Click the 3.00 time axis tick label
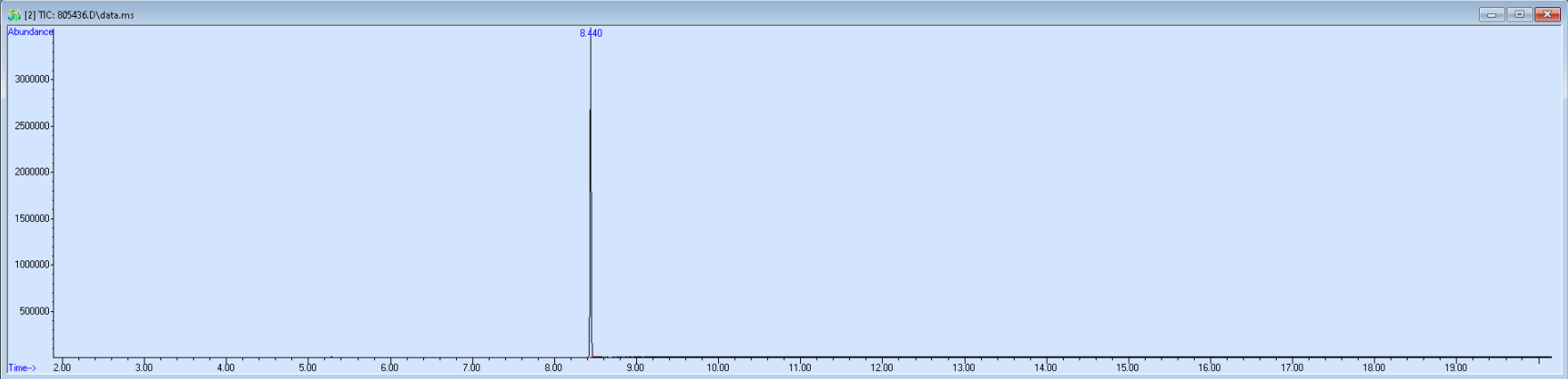 [143, 367]
